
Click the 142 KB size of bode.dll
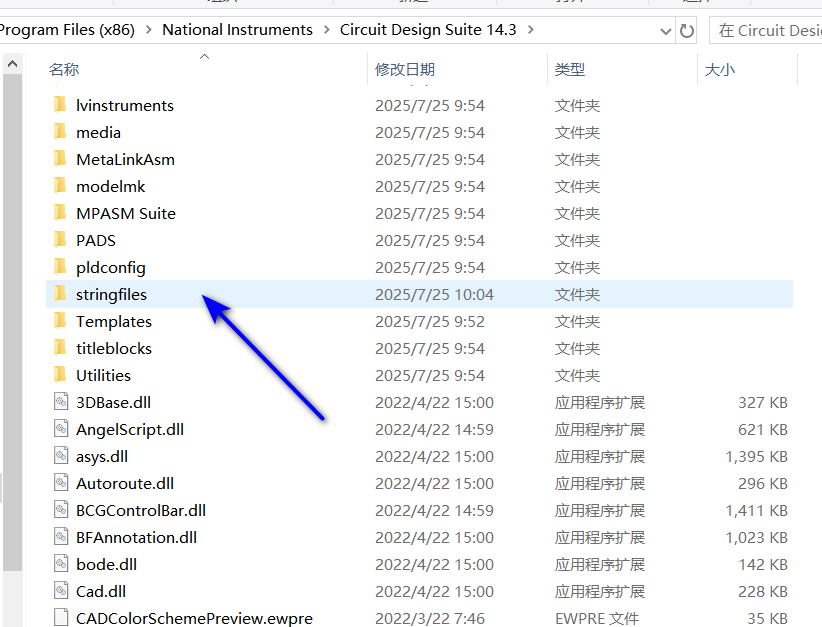(763, 565)
